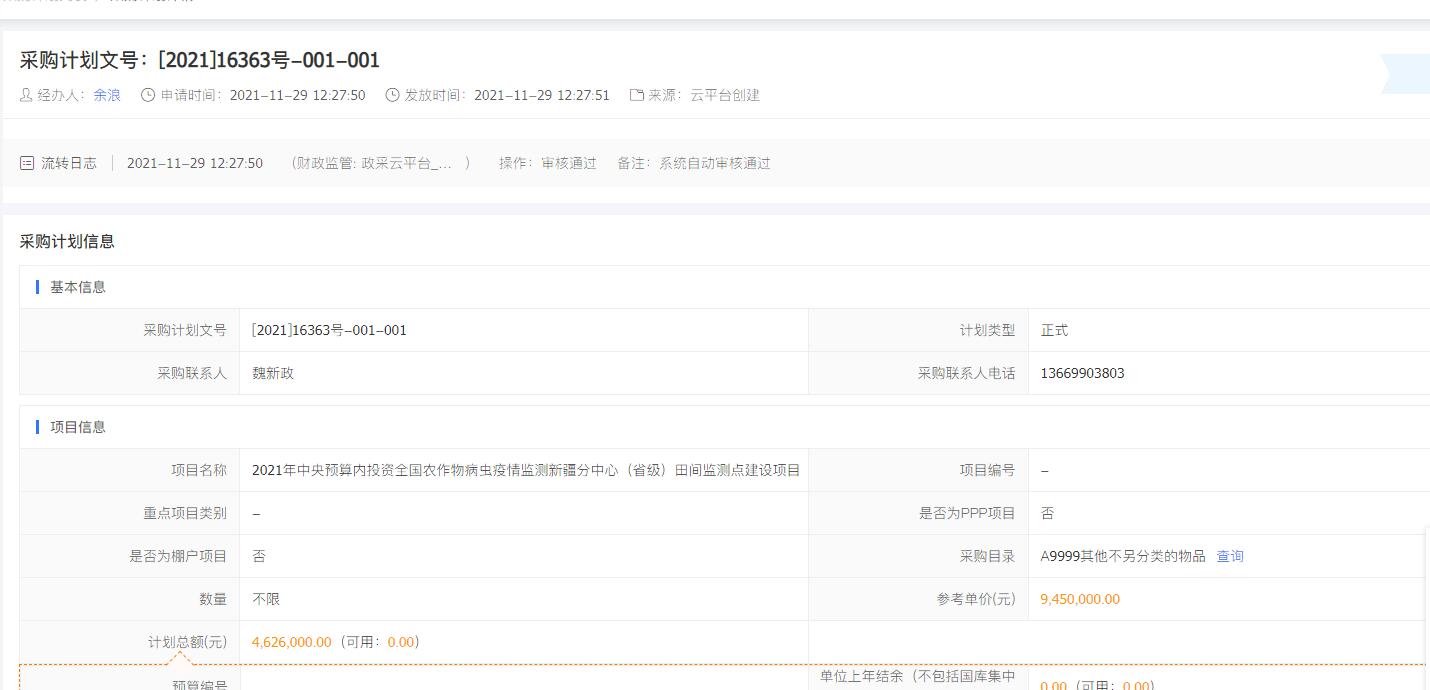Click the 查询 link next to 采购目录
The width and height of the screenshot is (1430, 690).
1229,556
